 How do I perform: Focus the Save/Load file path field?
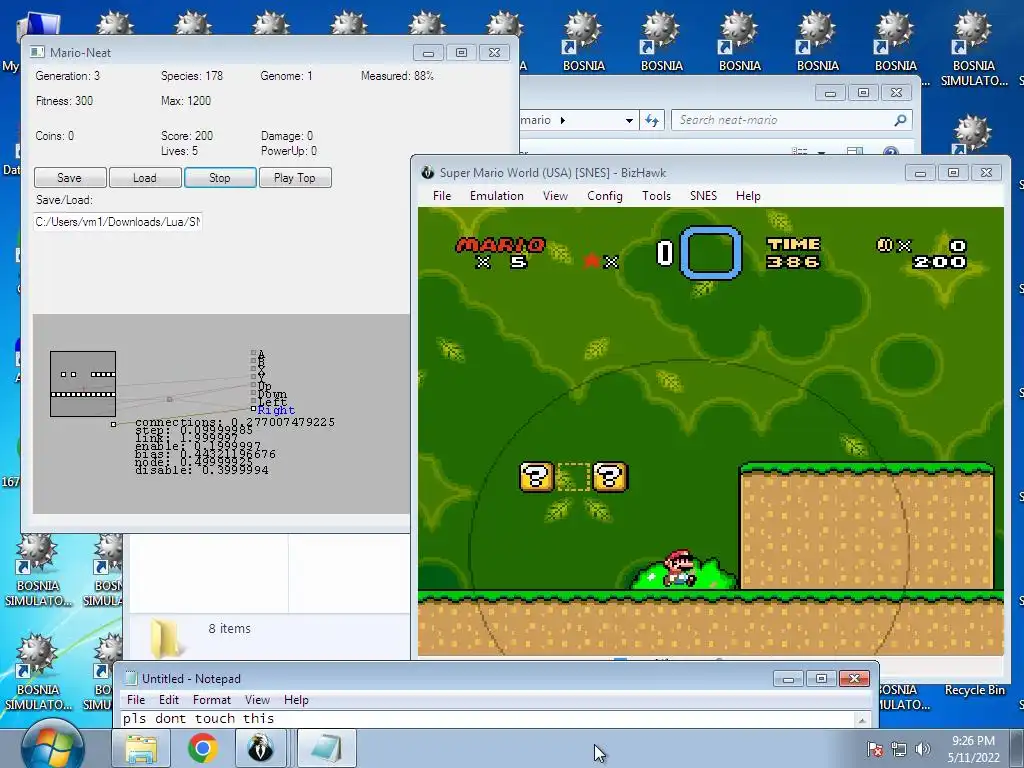(118, 221)
